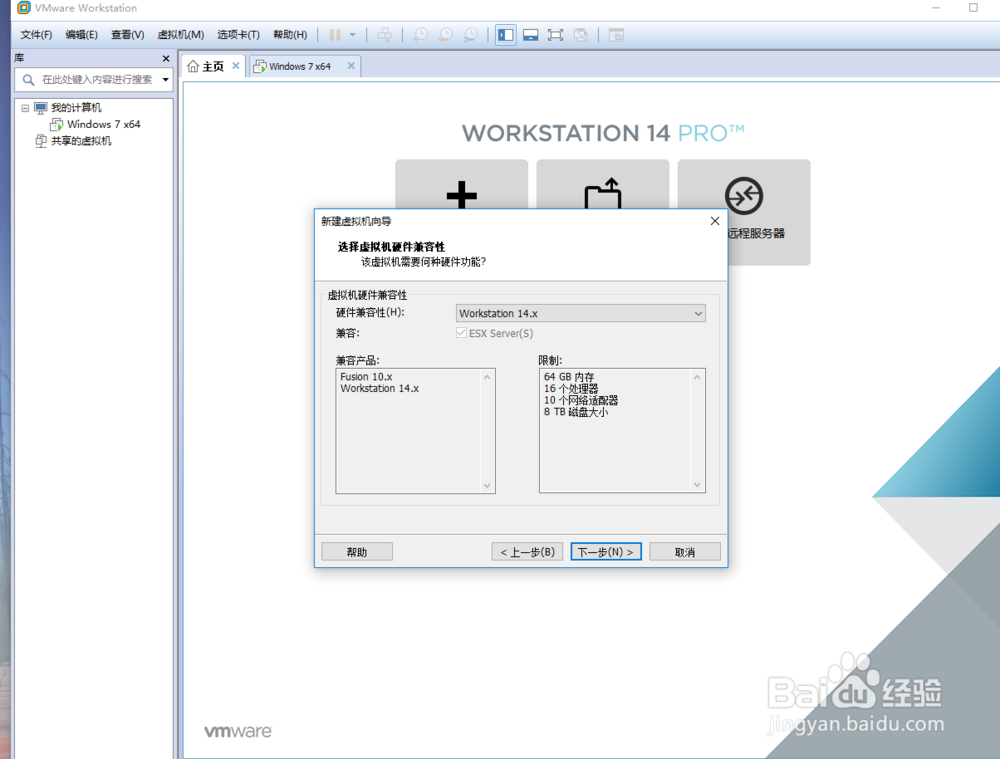Click 64 GB 内存 in 限制 list
The image size is (1000, 759).
569,377
